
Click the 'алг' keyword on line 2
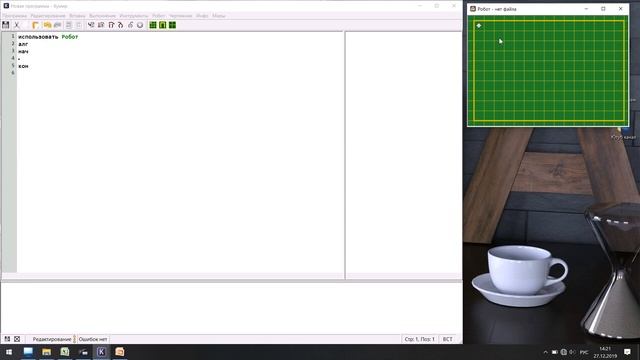tap(23, 44)
